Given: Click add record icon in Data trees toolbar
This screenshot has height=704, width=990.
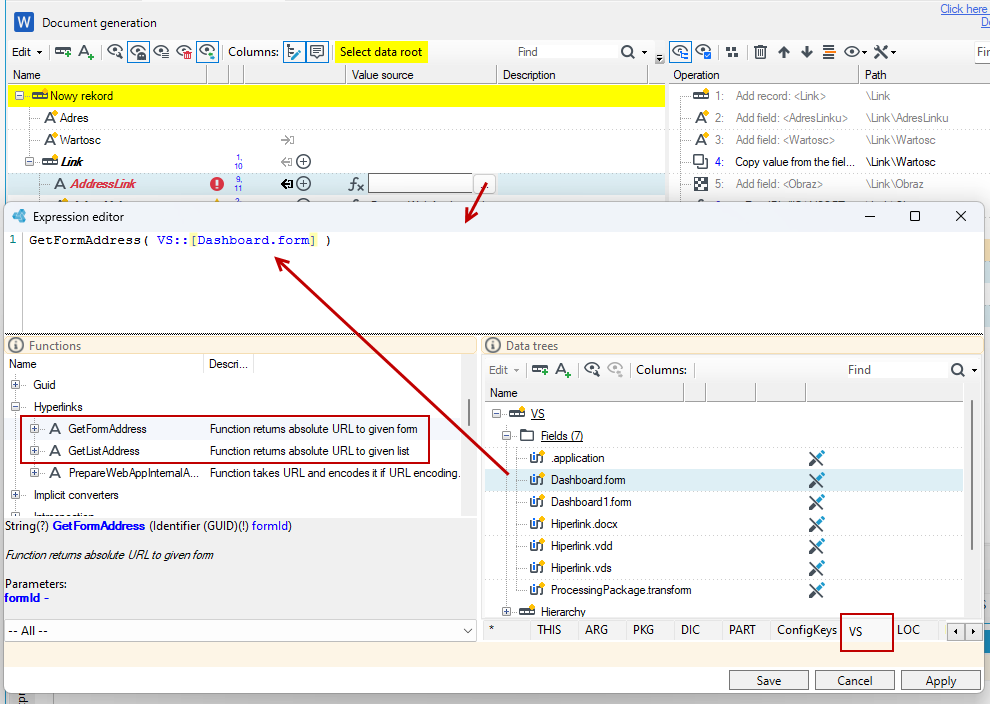Looking at the screenshot, I should (540, 369).
